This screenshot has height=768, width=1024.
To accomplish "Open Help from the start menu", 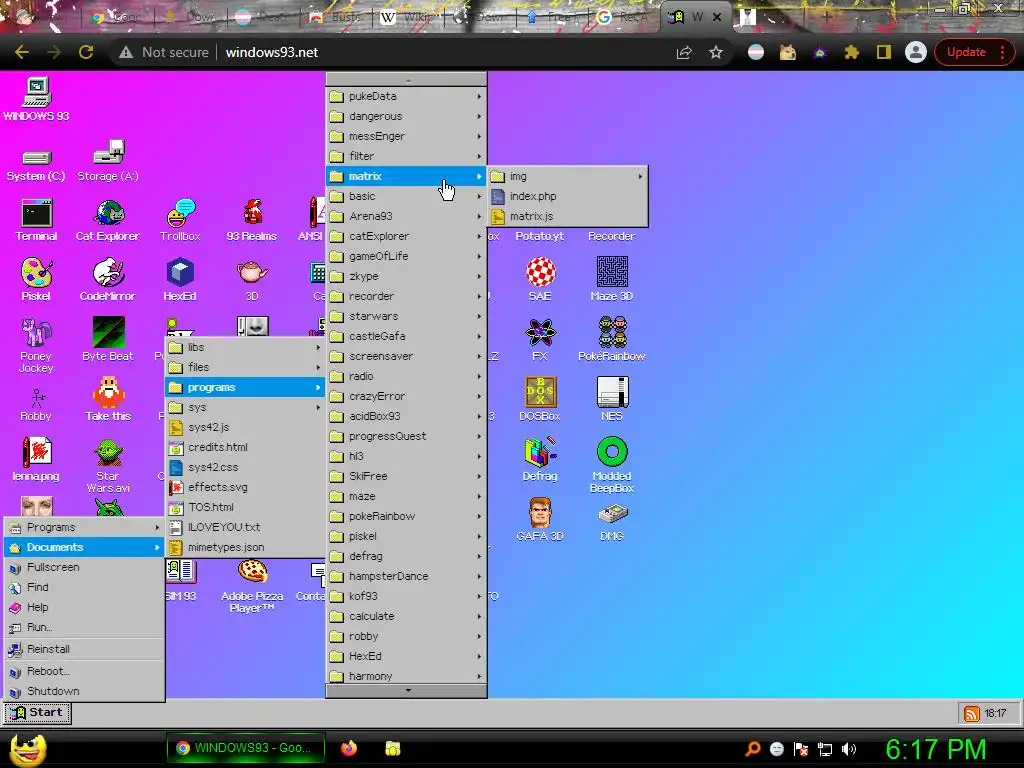I will 84,607.
